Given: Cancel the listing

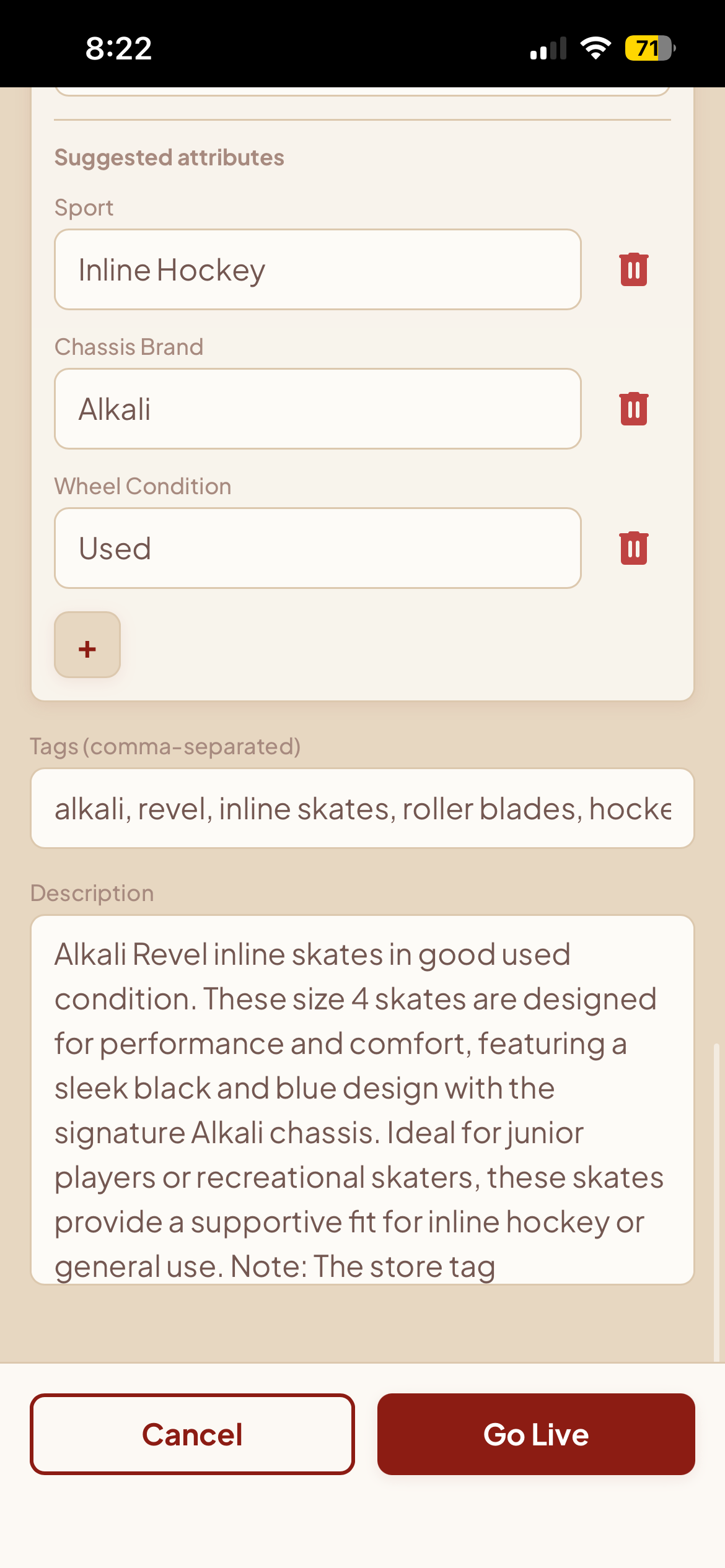Looking at the screenshot, I should point(192,1434).
